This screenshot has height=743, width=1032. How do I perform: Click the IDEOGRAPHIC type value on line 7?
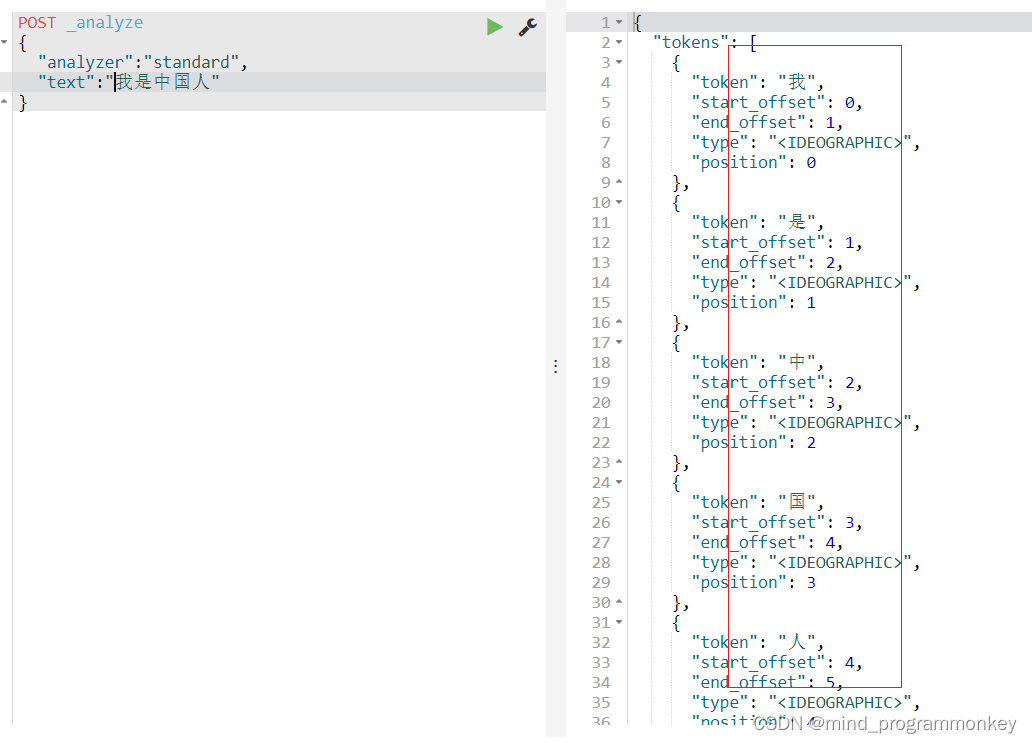(840, 143)
